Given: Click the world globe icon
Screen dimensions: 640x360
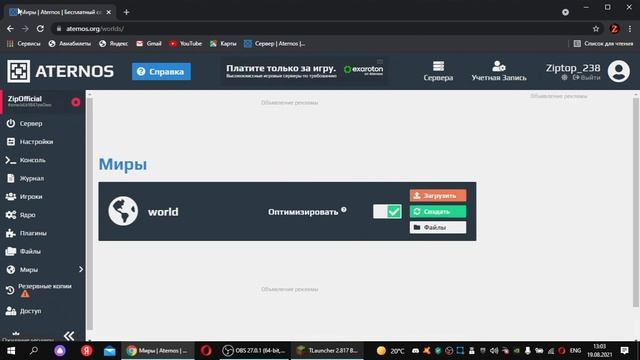Looking at the screenshot, I should click(123, 211).
